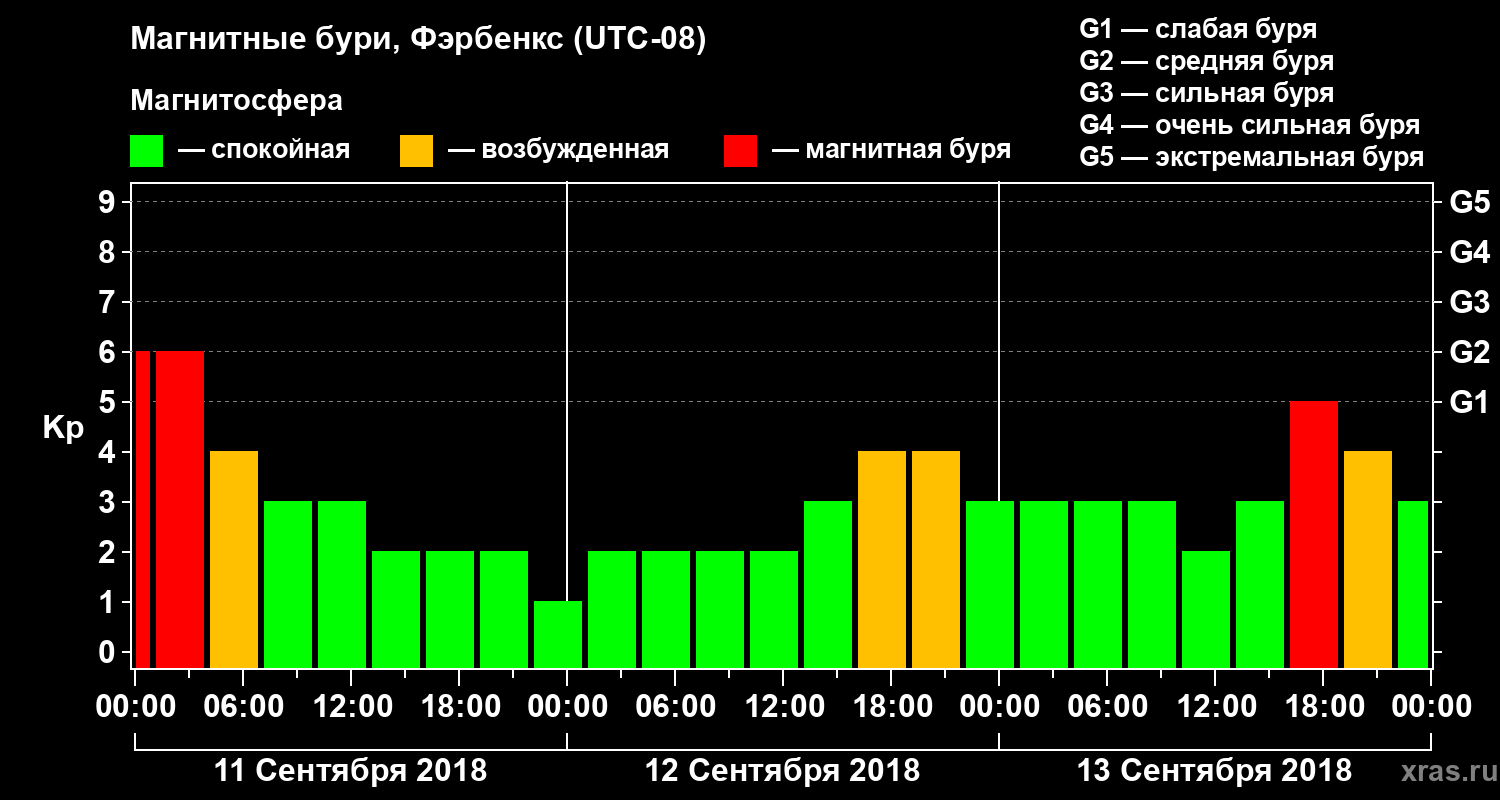The height and width of the screenshot is (800, 1500).
Task: Click the Магнитосфера legend heading
Action: (237, 101)
